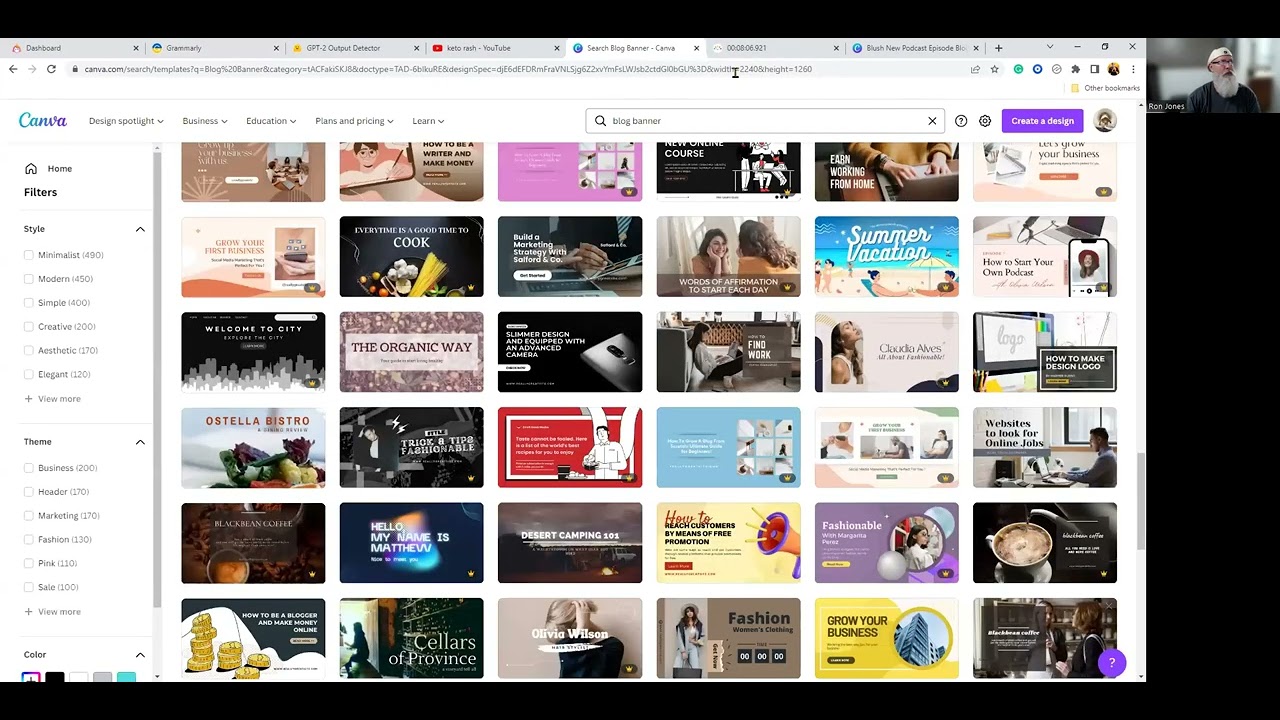Screen dimensions: 1280x720
Task: Click View more under Style
Action: (x=59, y=399)
